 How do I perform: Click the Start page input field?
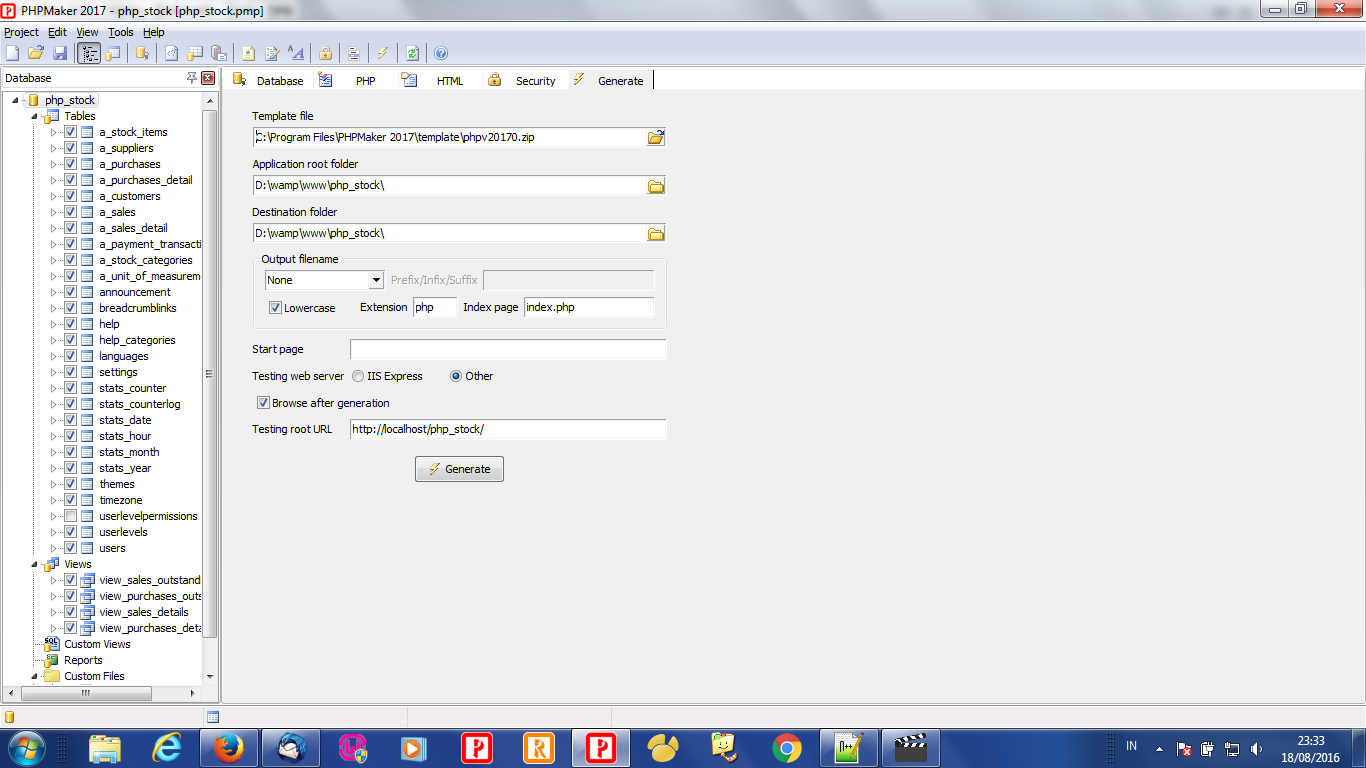click(508, 349)
